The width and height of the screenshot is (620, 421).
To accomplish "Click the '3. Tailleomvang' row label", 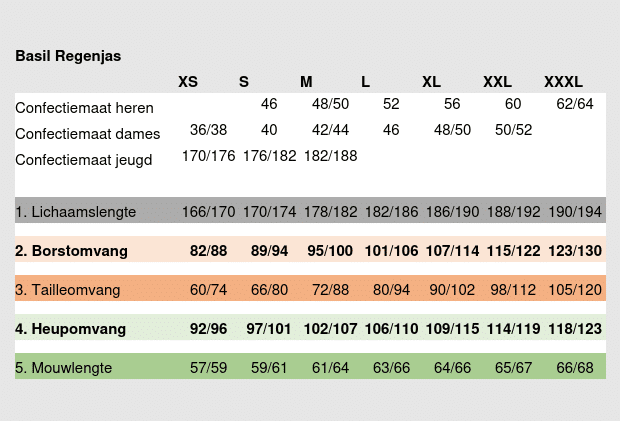I will coord(68,290).
